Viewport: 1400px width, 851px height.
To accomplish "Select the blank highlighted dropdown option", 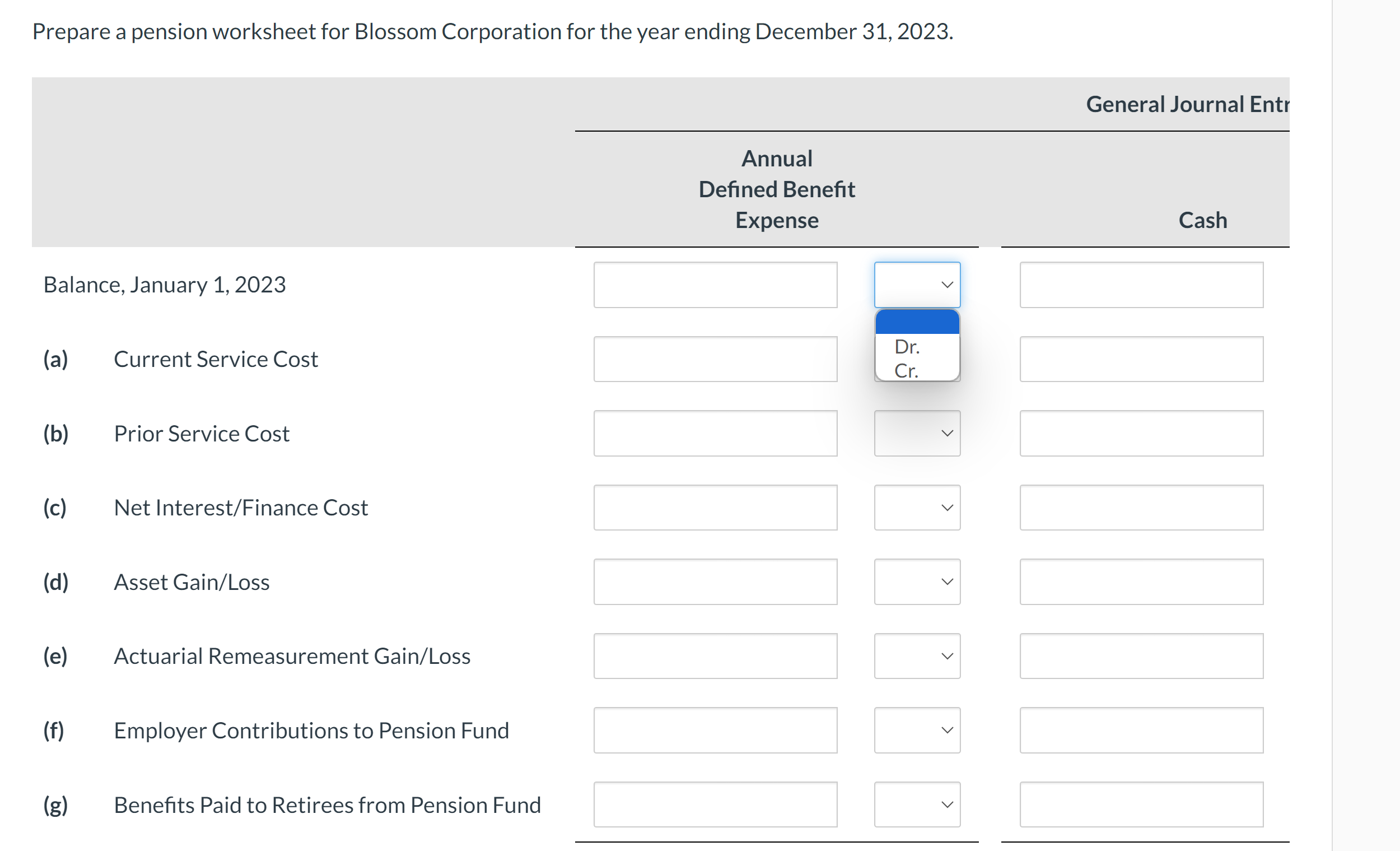I will pos(917,322).
